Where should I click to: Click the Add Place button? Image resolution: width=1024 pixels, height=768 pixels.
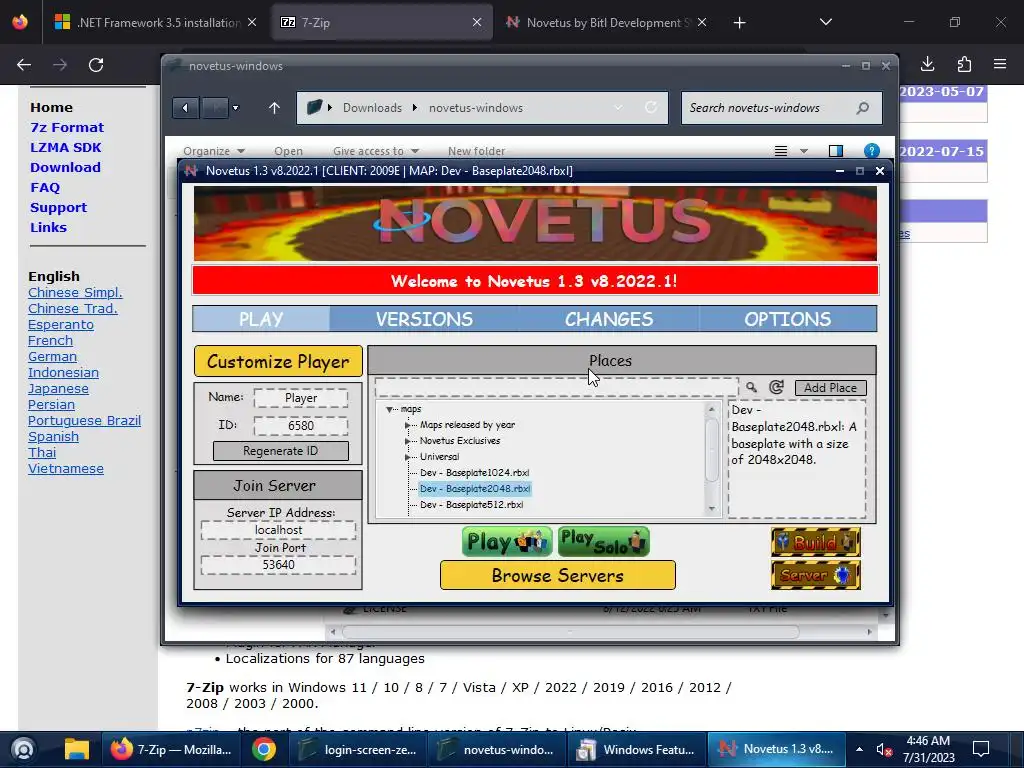click(830, 387)
